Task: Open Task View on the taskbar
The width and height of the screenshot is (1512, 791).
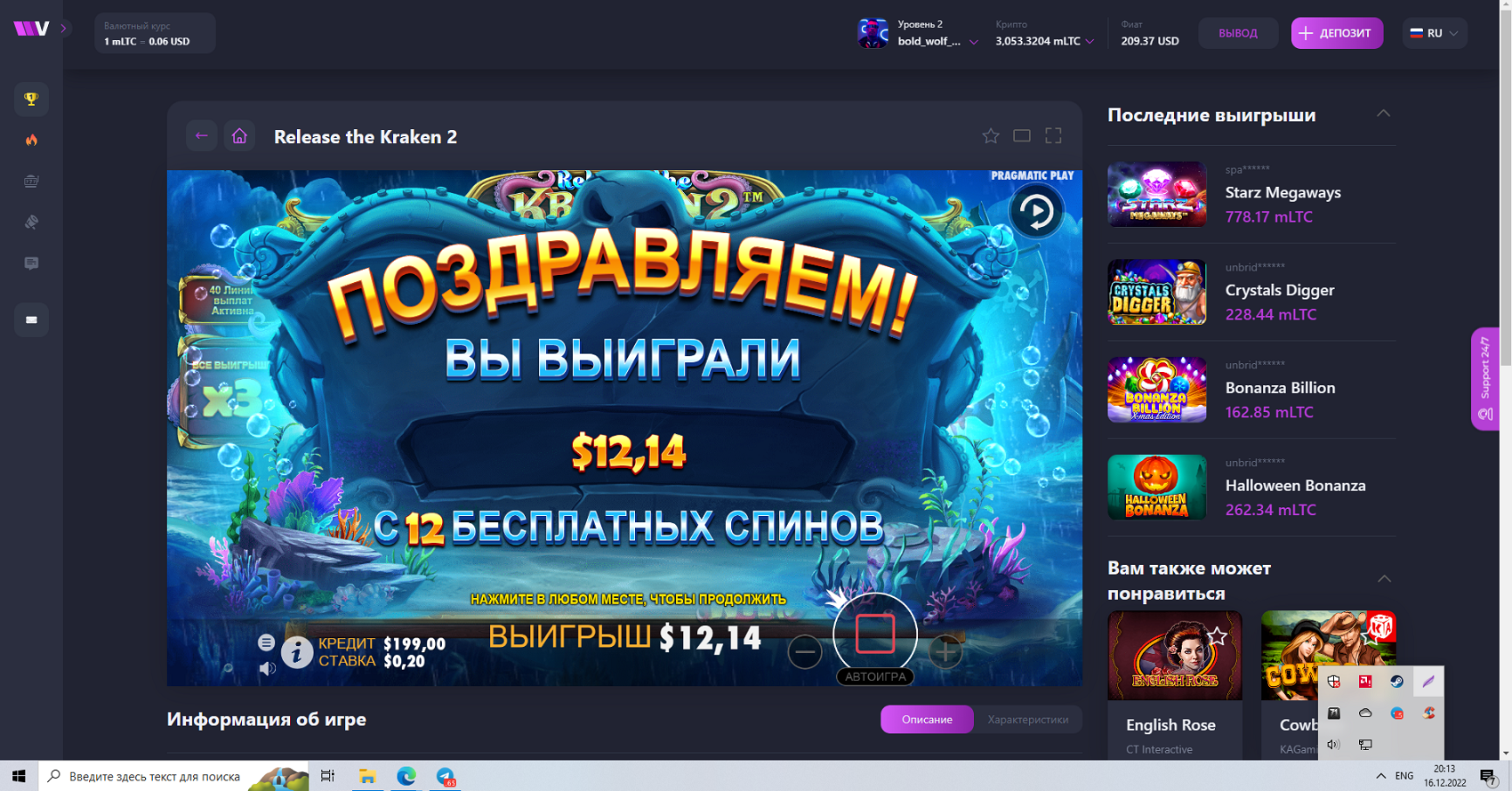Action: [x=327, y=776]
